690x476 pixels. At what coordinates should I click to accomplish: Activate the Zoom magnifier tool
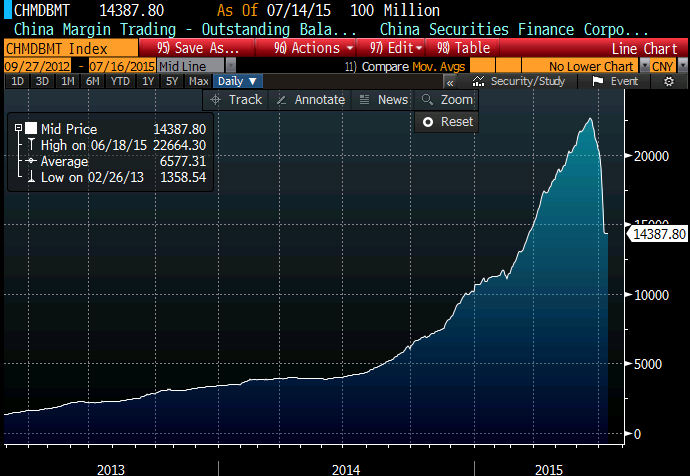coord(446,99)
